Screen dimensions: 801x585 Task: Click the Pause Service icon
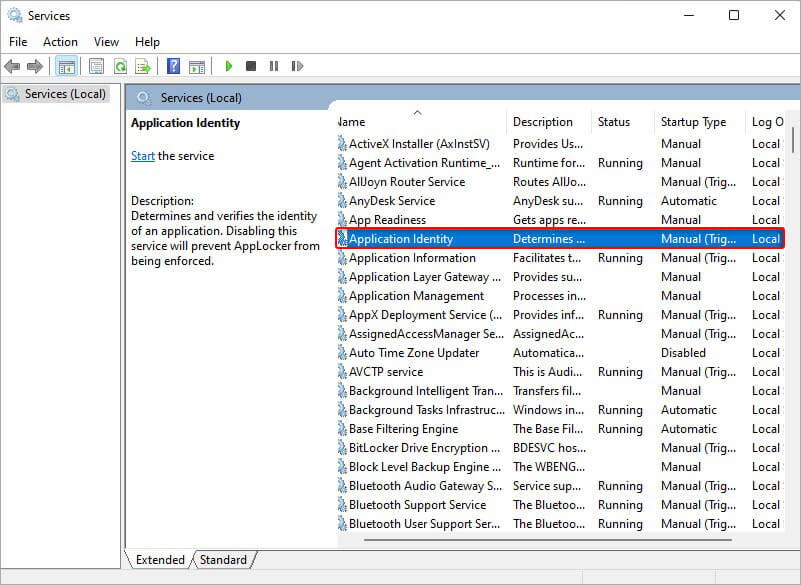point(274,66)
